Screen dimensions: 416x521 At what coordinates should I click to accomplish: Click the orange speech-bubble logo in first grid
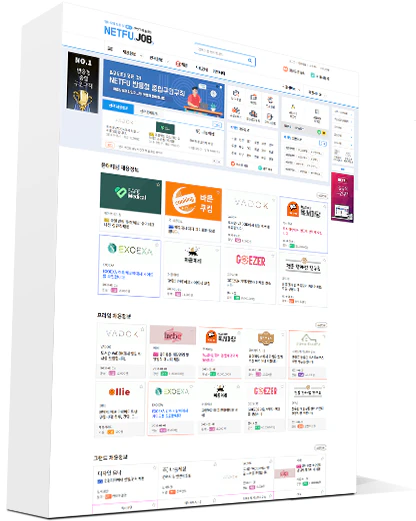click(x=292, y=209)
